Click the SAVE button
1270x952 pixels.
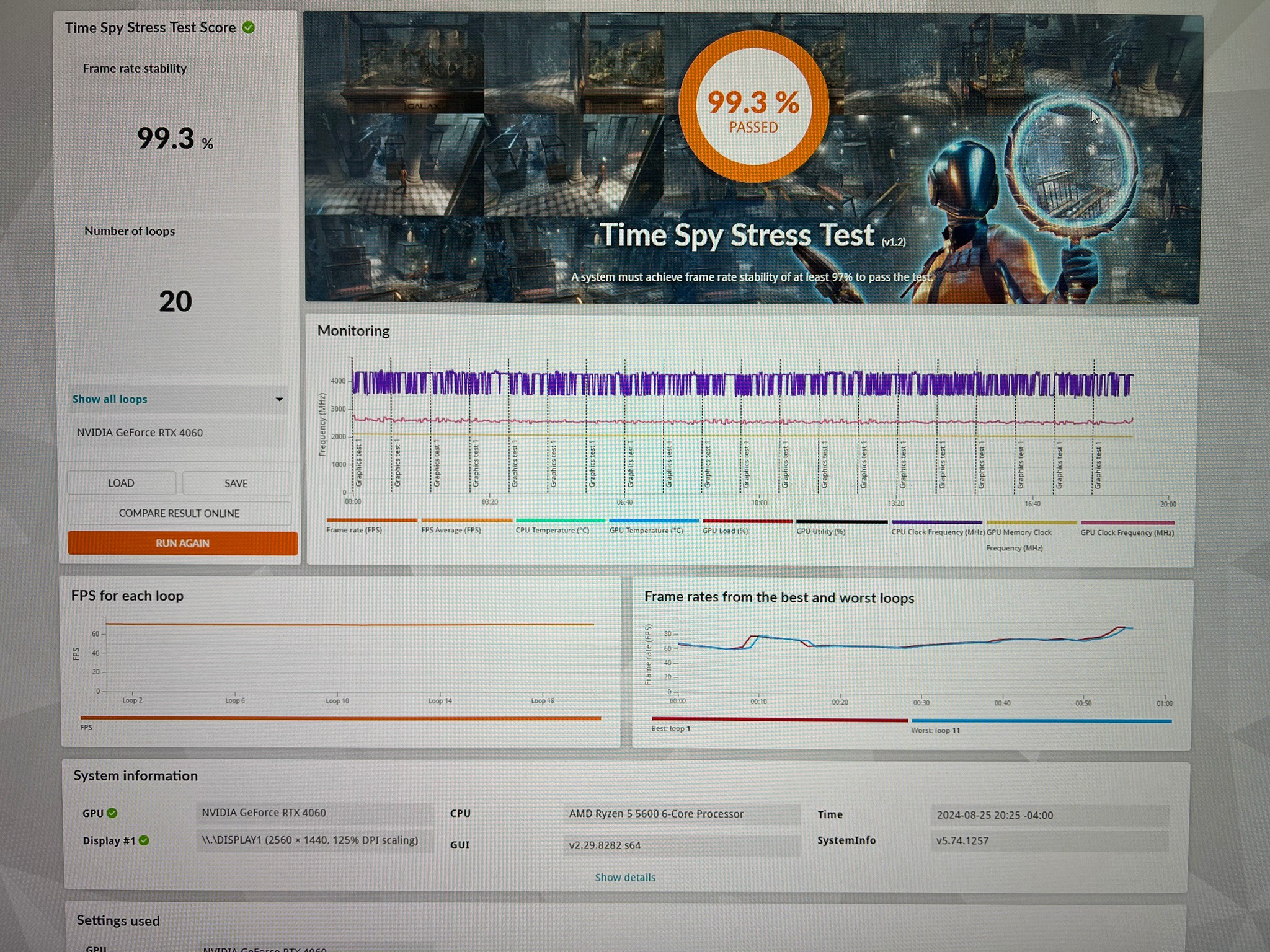click(x=236, y=483)
